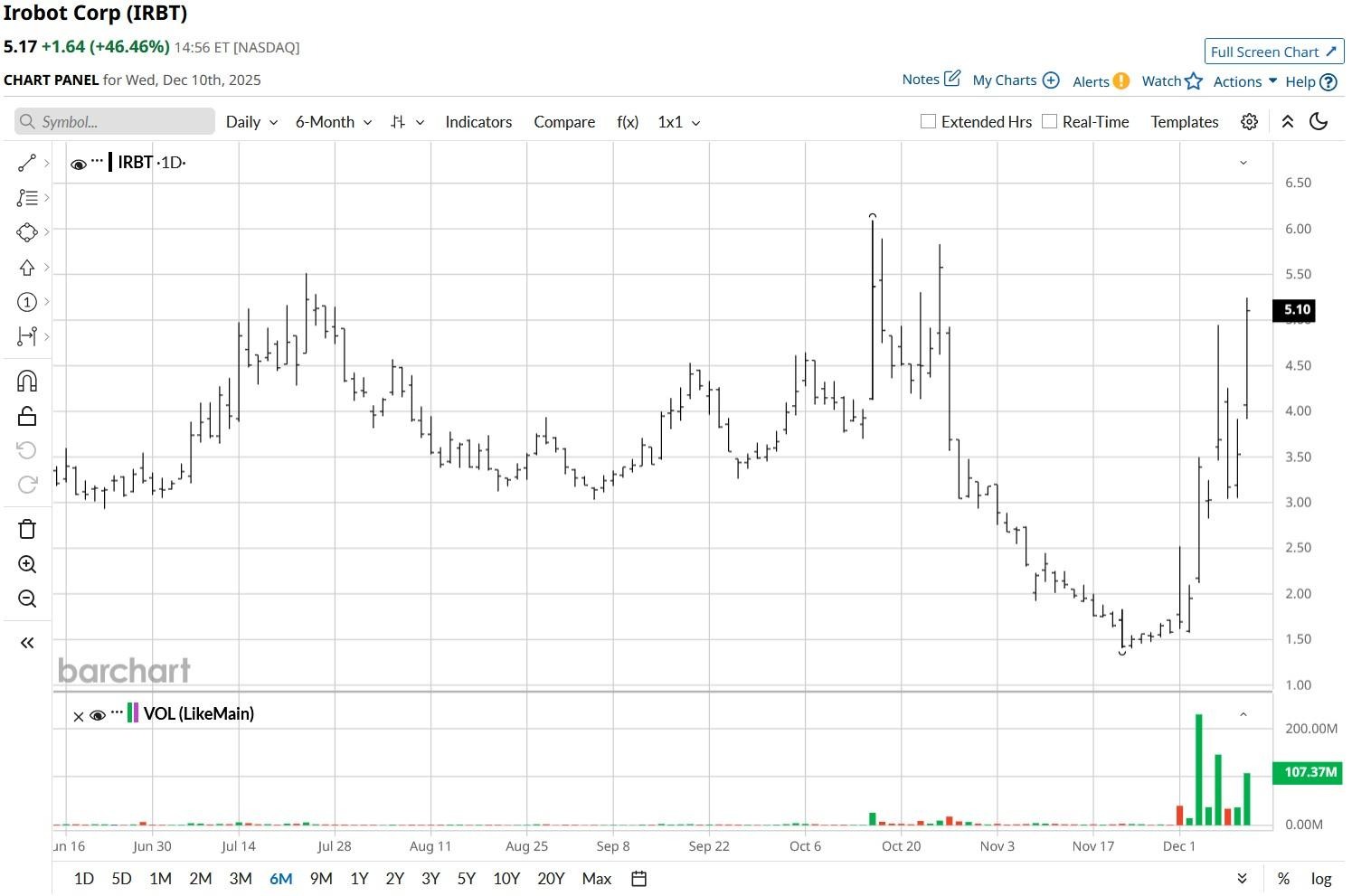Open the 6-Month period dropdown
Image resolution: width=1352 pixels, height=896 pixels.
tap(334, 122)
